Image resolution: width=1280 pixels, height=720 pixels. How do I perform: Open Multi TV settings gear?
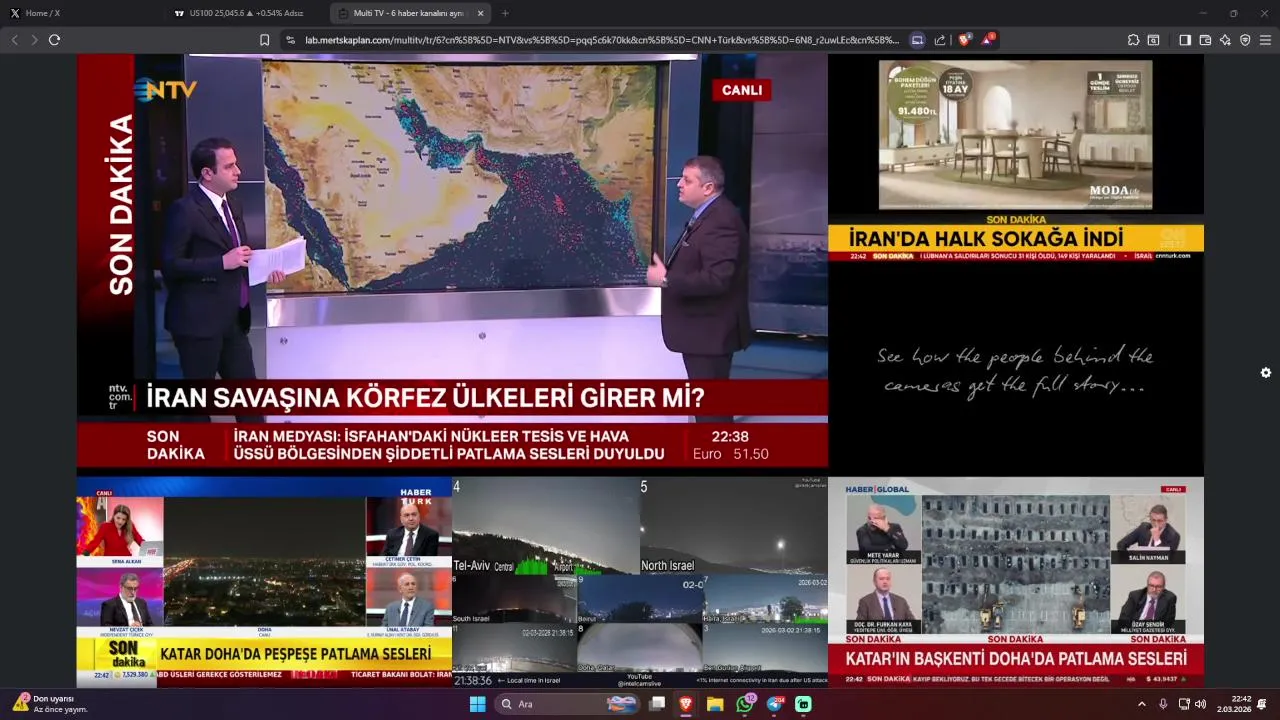pyautogui.click(x=1266, y=373)
